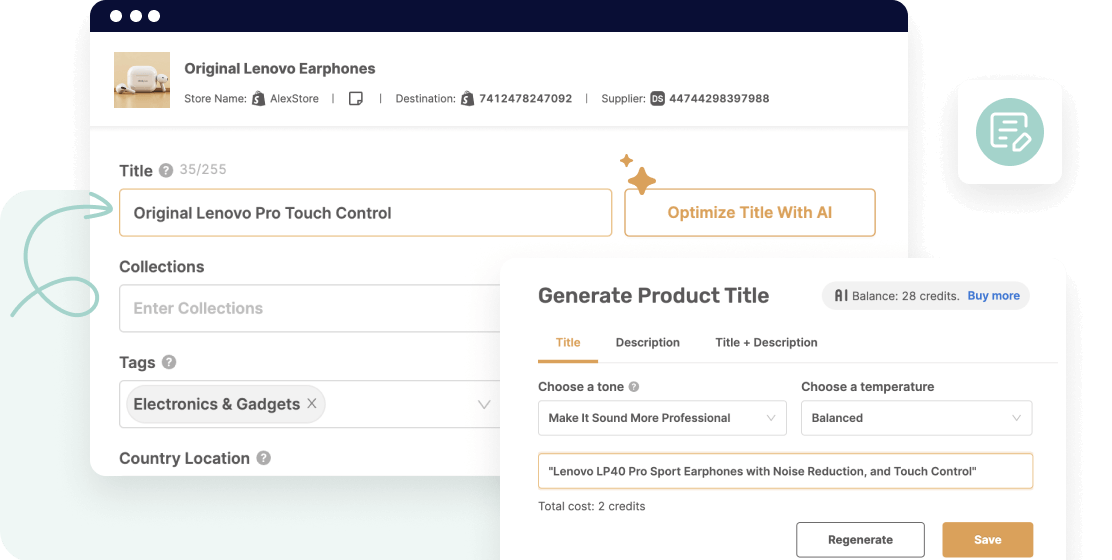Click the AlexStore store name
This screenshot has height=560, width=1112.
click(x=294, y=99)
